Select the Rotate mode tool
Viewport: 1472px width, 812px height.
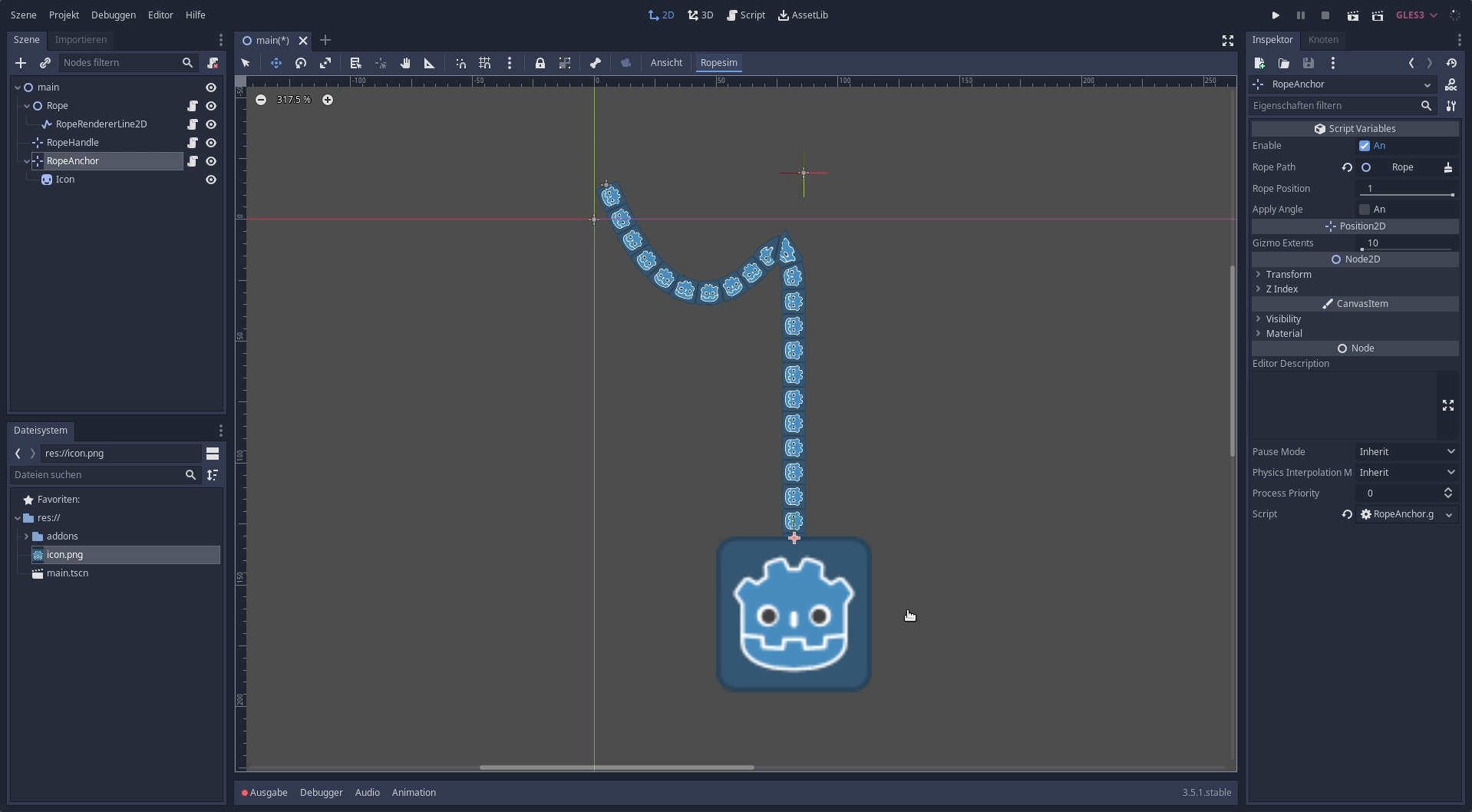(301, 63)
